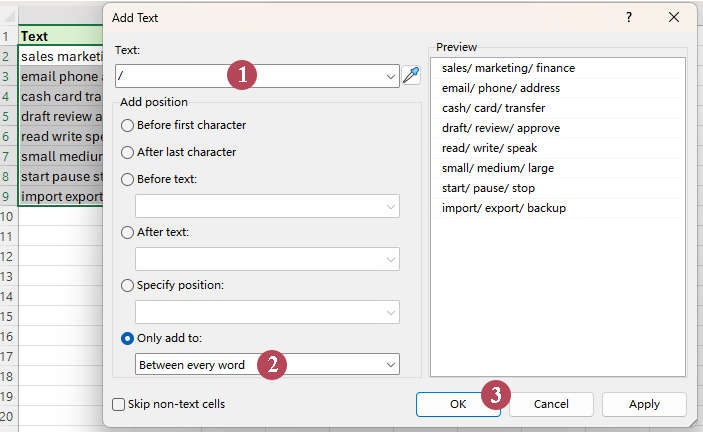Open the After text combo box
This screenshot has height=433, width=703.
point(267,259)
